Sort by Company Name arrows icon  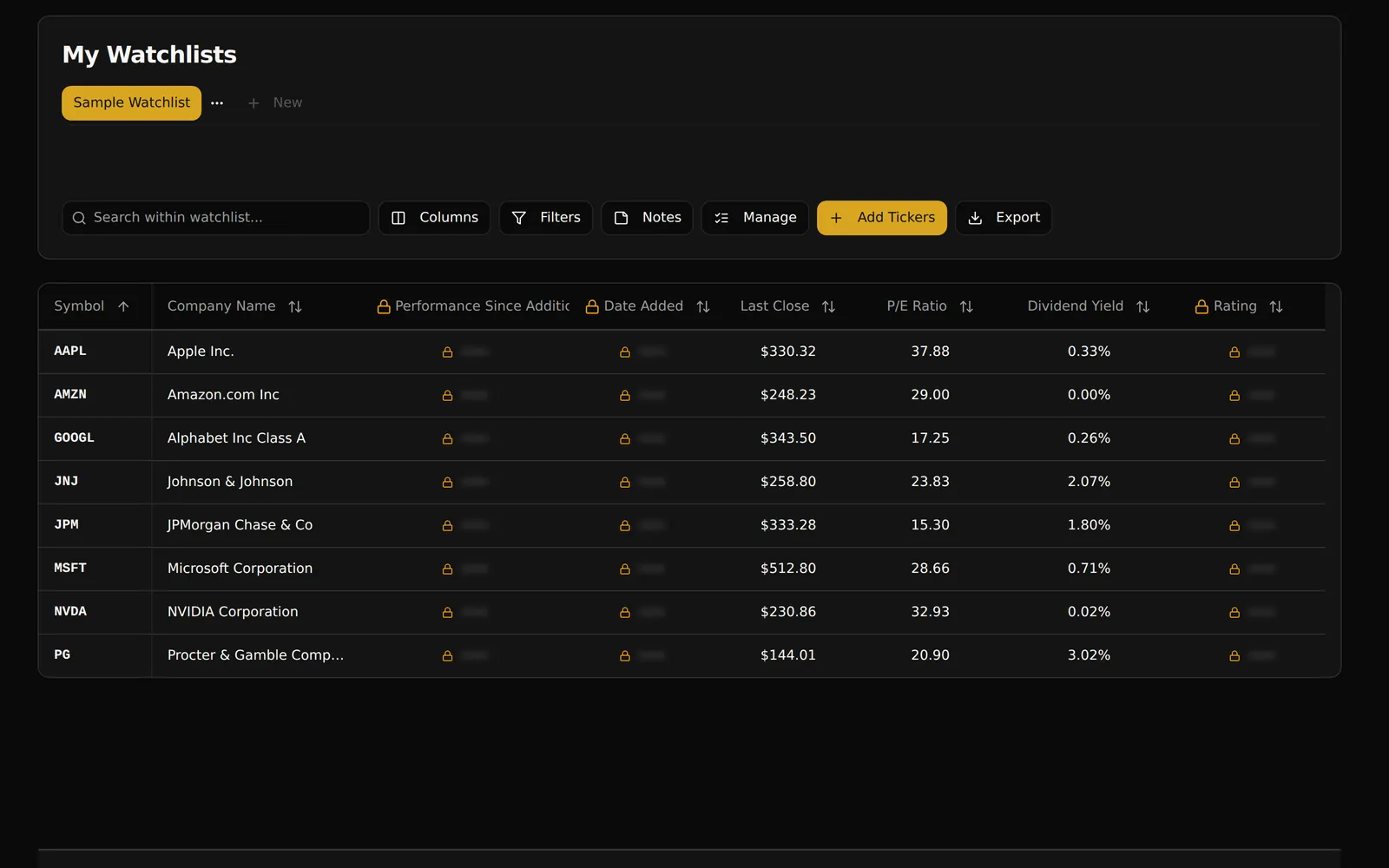[295, 306]
